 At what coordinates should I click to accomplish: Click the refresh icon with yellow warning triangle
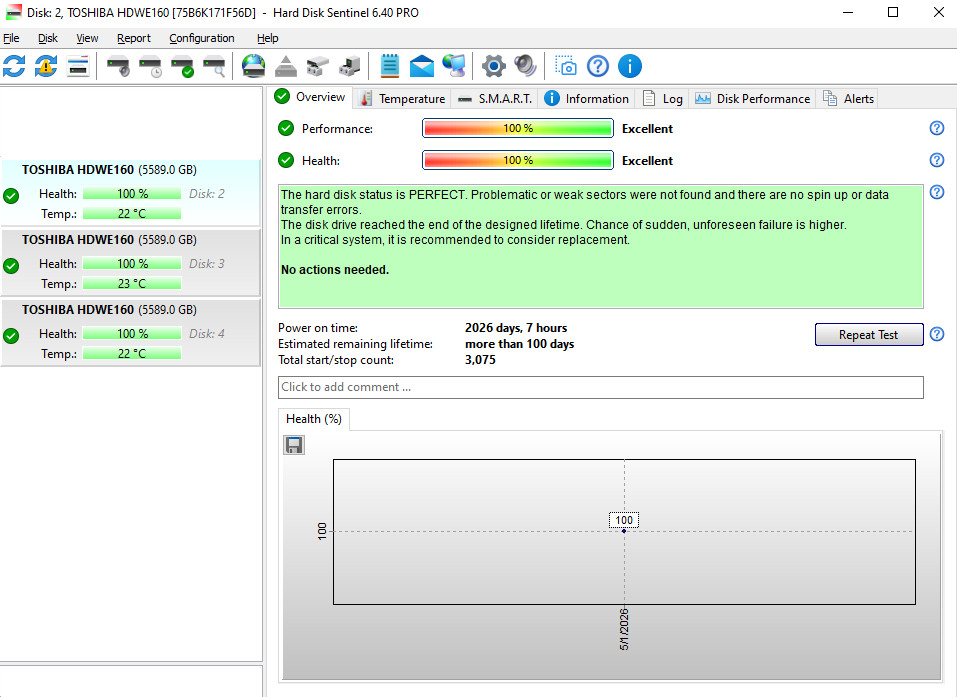(46, 66)
